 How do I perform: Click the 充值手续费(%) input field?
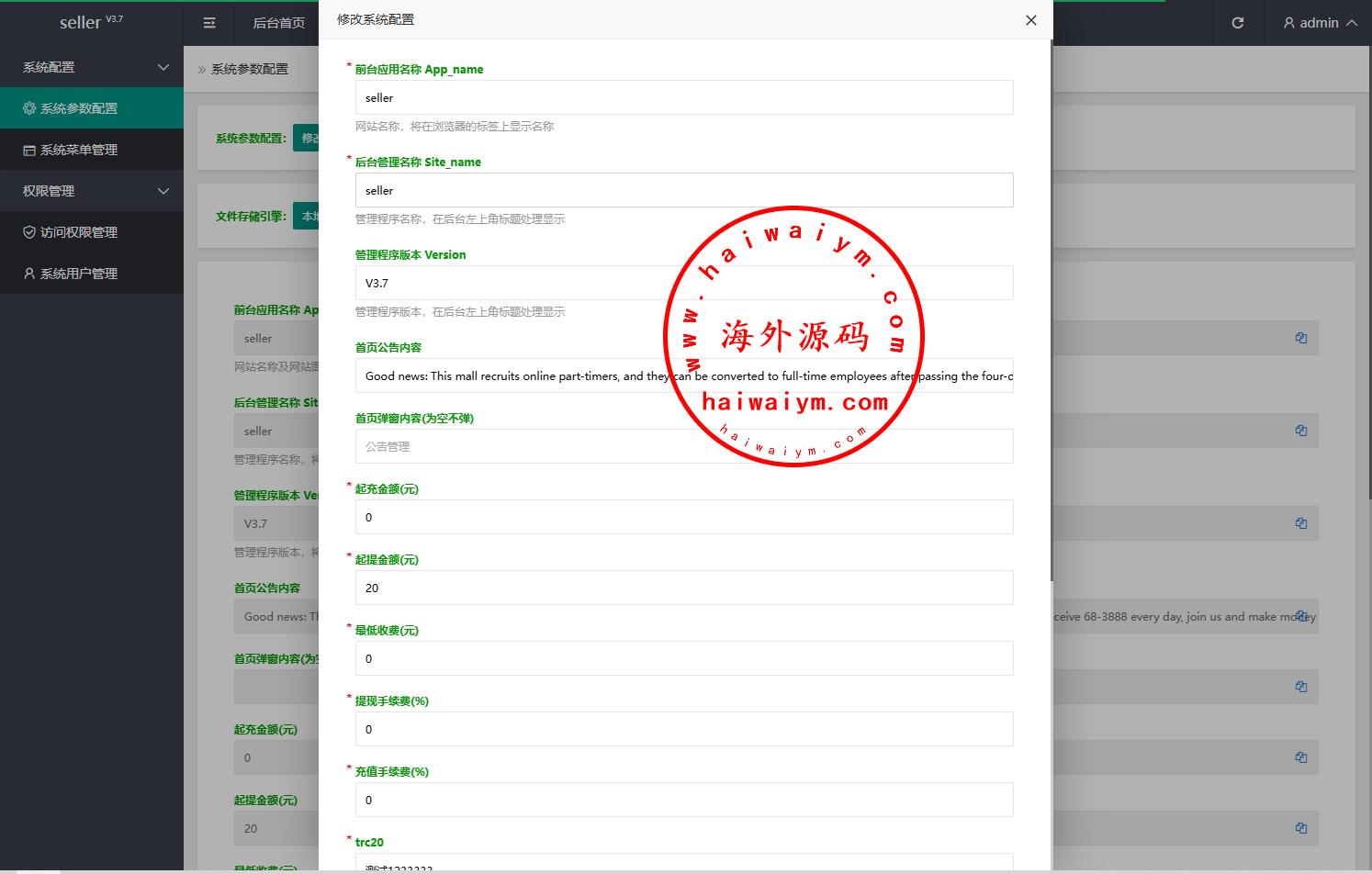coord(684,800)
